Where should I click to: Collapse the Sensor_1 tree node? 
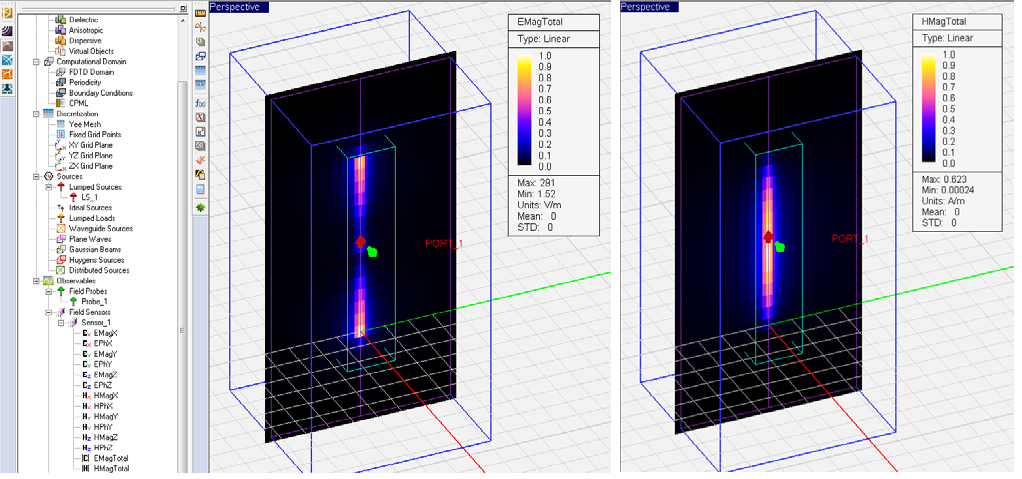[x=59, y=322]
